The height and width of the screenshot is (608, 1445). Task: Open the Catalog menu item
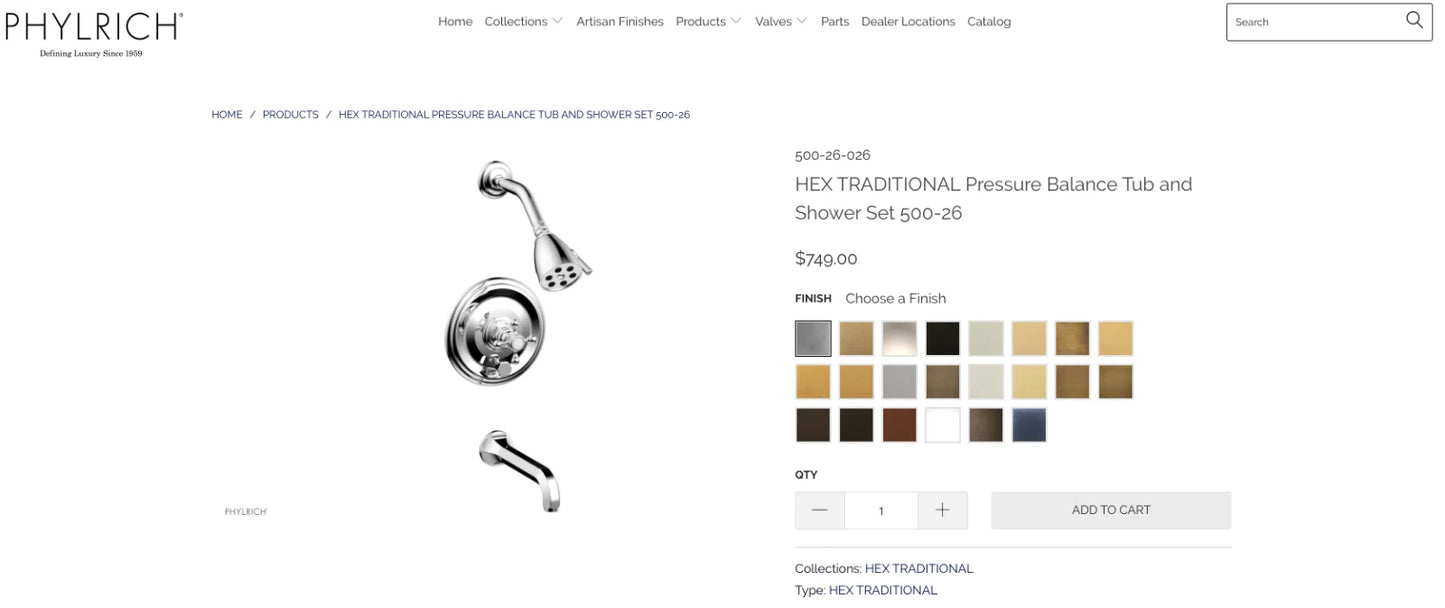989,21
